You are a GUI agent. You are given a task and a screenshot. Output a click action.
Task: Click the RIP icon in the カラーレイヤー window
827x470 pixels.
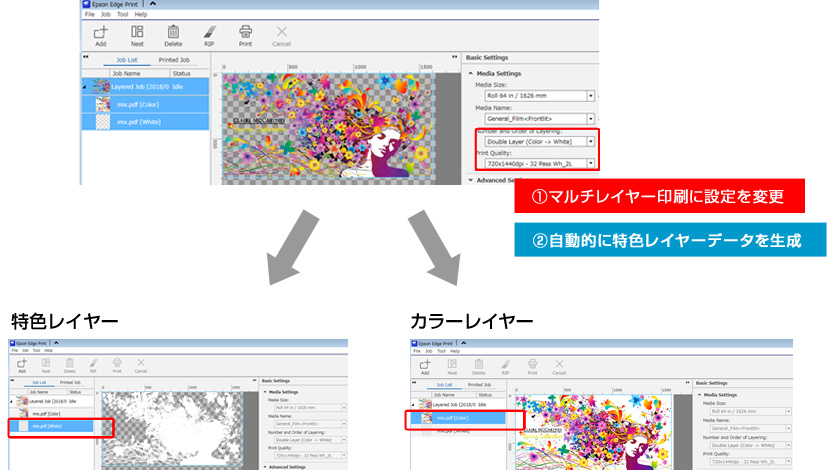tap(506, 364)
